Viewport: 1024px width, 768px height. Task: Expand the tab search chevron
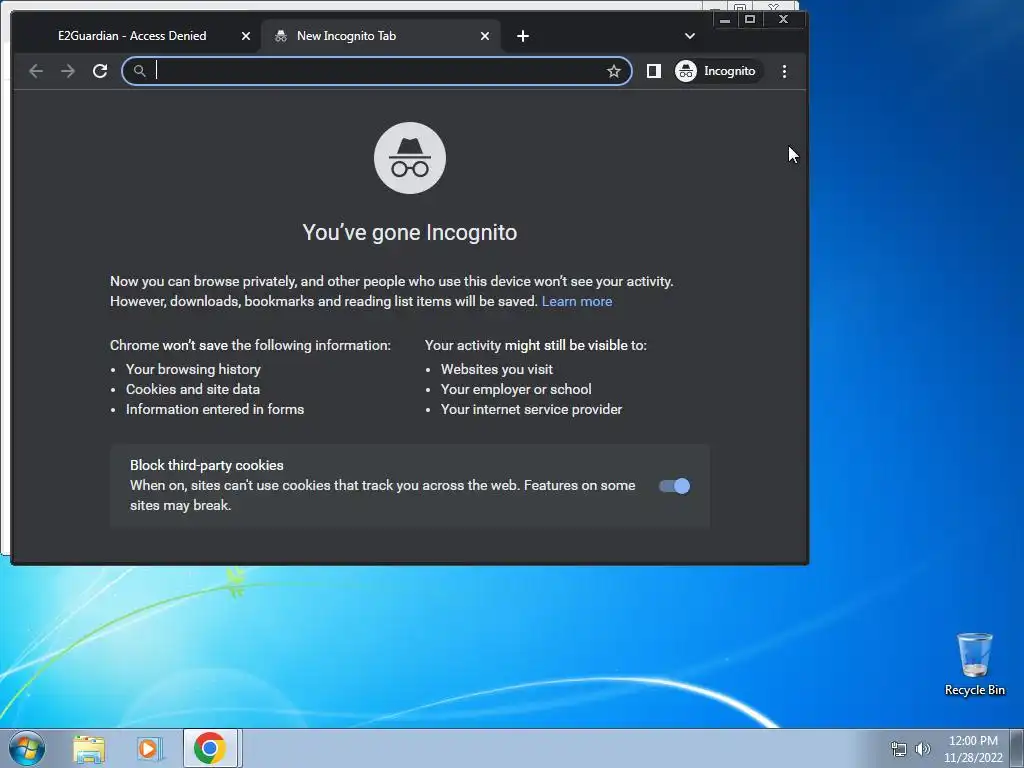(690, 36)
